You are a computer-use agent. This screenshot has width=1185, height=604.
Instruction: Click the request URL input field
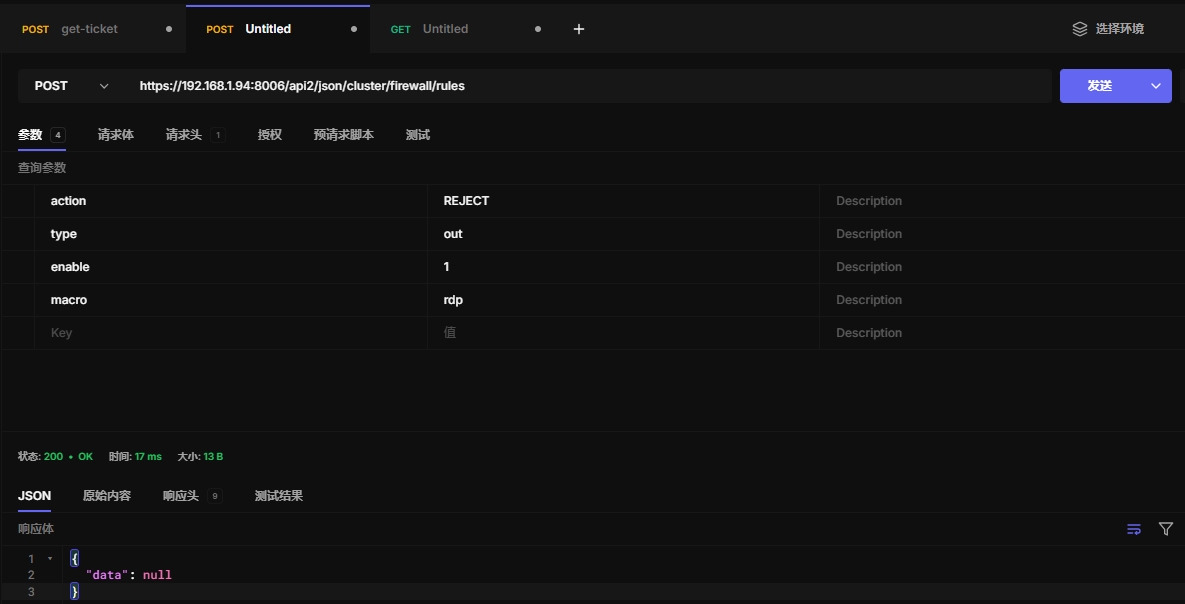point(590,86)
